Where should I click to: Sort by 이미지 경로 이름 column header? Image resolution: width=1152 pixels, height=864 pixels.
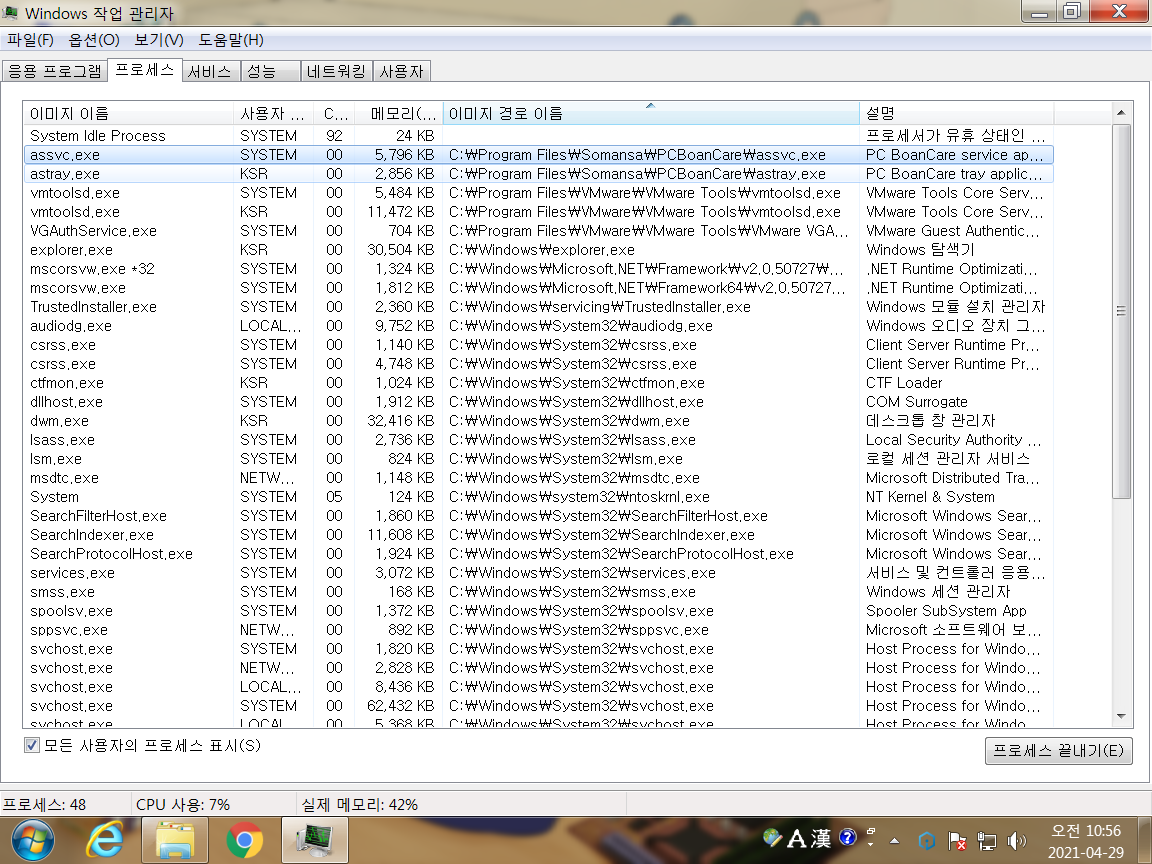(x=651, y=113)
